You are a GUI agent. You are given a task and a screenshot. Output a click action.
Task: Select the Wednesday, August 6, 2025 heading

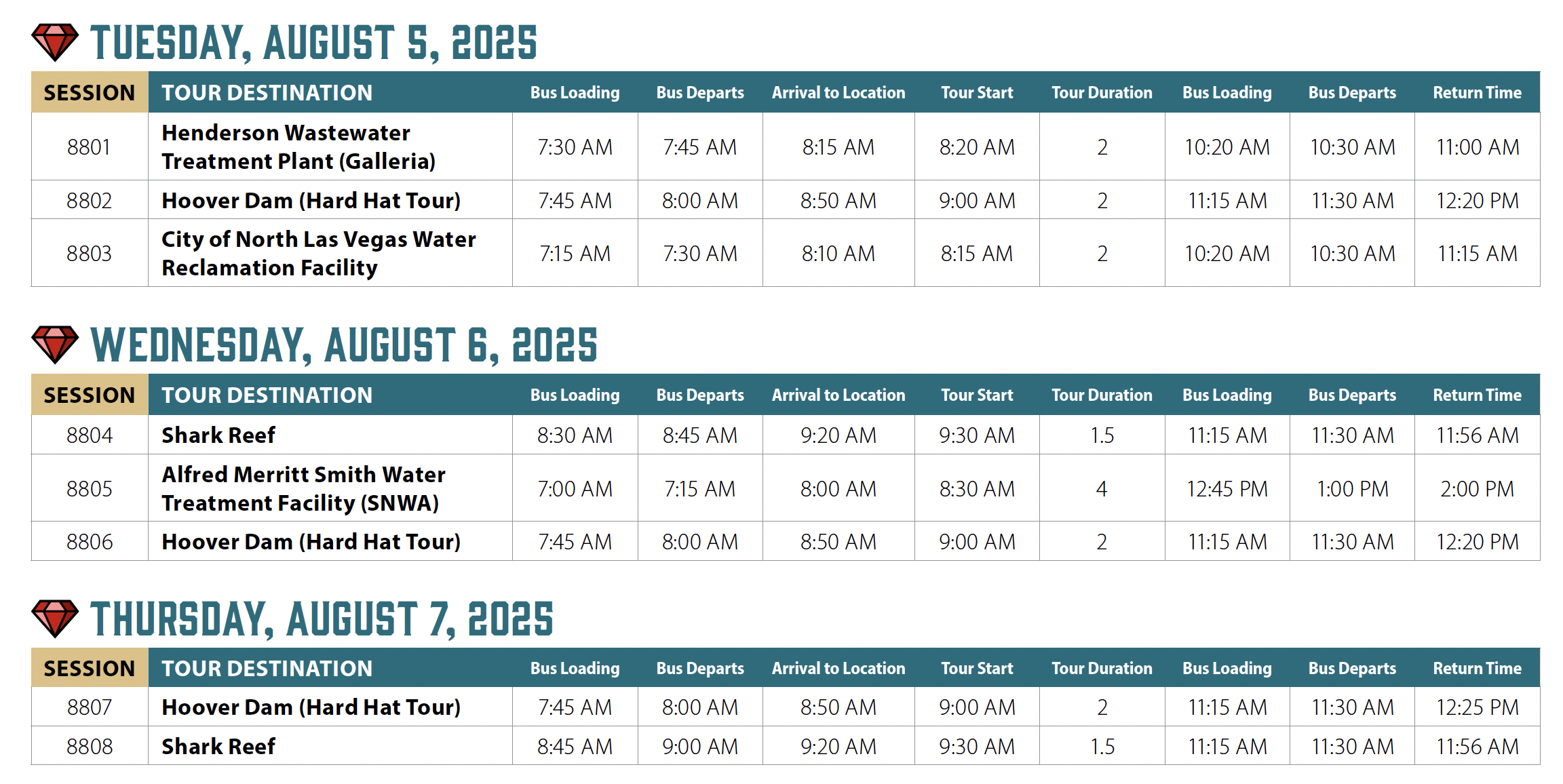pos(344,345)
